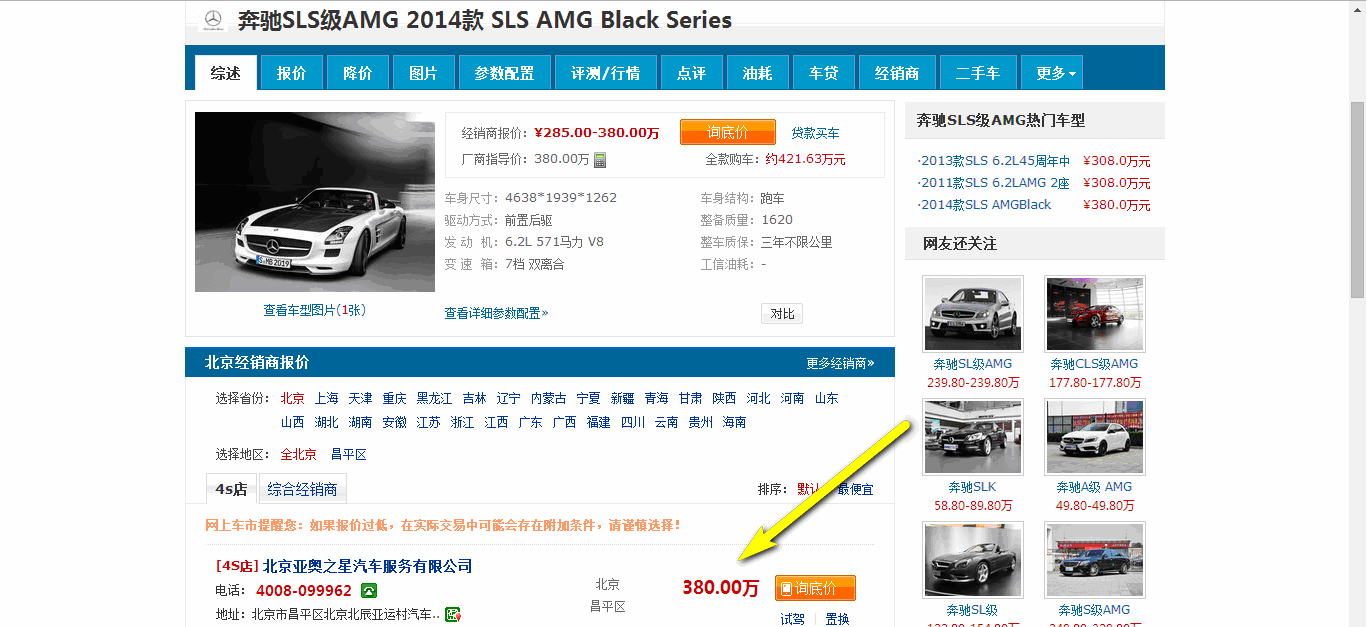Select province 内蒙古
This screenshot has height=627, width=1367.
548,398
